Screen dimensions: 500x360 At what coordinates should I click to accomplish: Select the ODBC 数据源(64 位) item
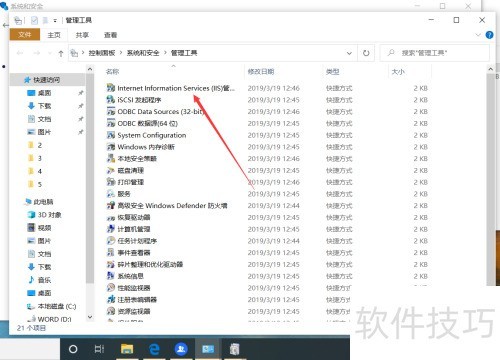142,123
